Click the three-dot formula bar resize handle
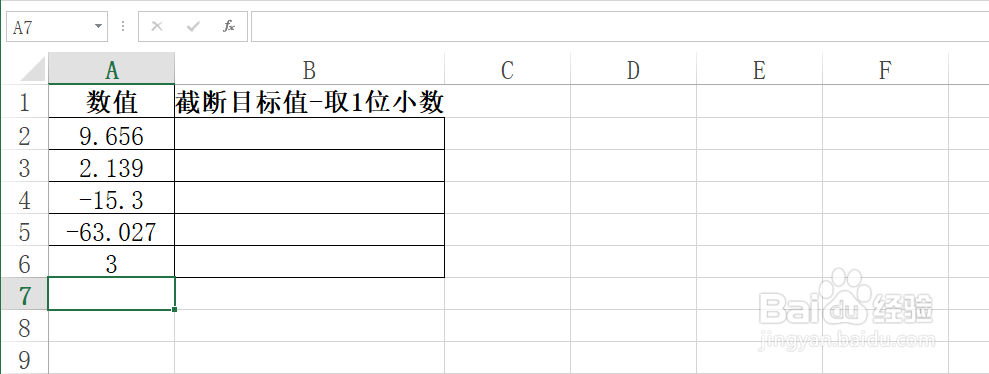Viewport: 989px width, 374px height. [x=123, y=26]
